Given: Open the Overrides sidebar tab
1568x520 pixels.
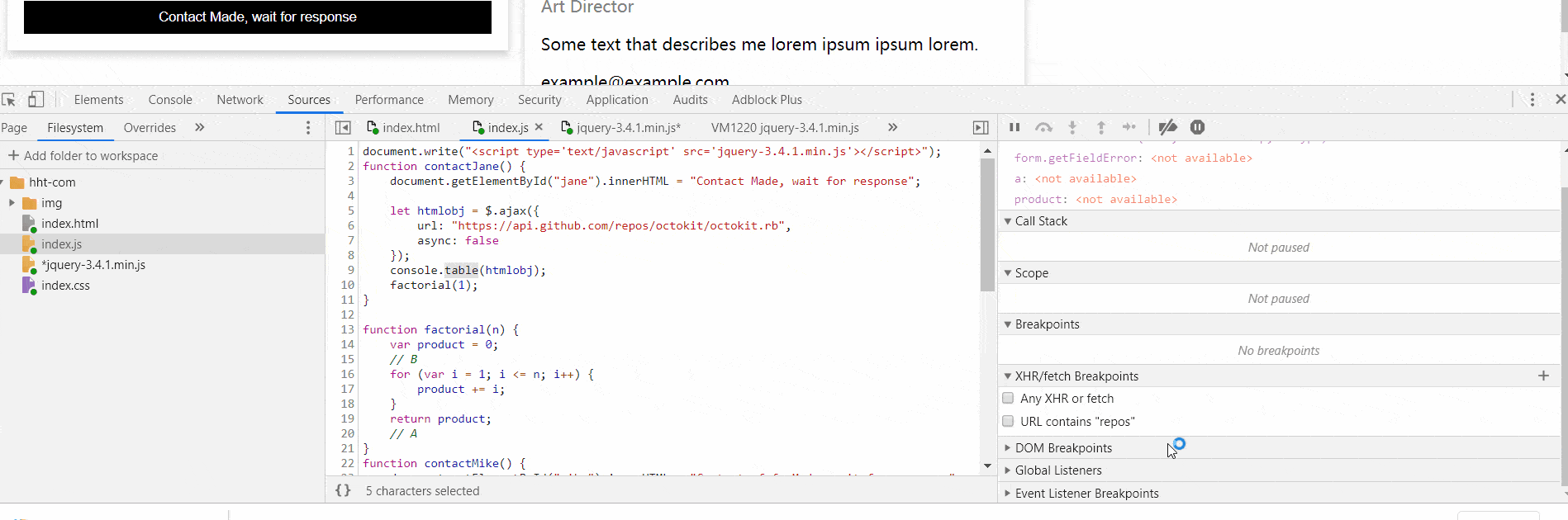Looking at the screenshot, I should [x=150, y=128].
